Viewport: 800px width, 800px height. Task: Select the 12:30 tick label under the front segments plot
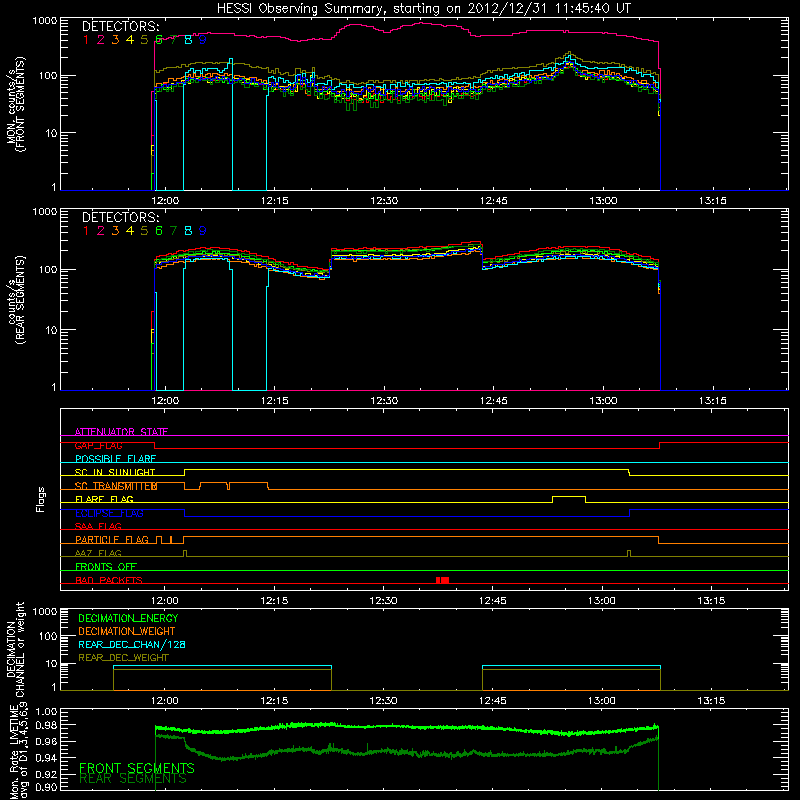384,201
